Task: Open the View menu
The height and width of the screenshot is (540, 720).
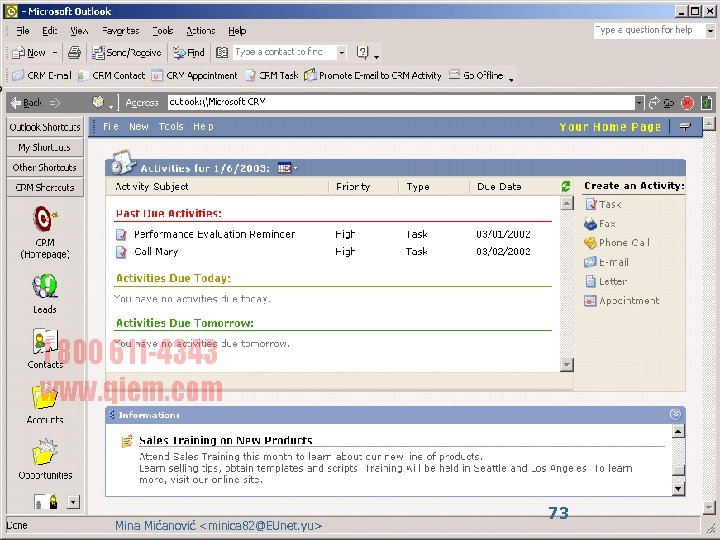Action: (x=79, y=31)
